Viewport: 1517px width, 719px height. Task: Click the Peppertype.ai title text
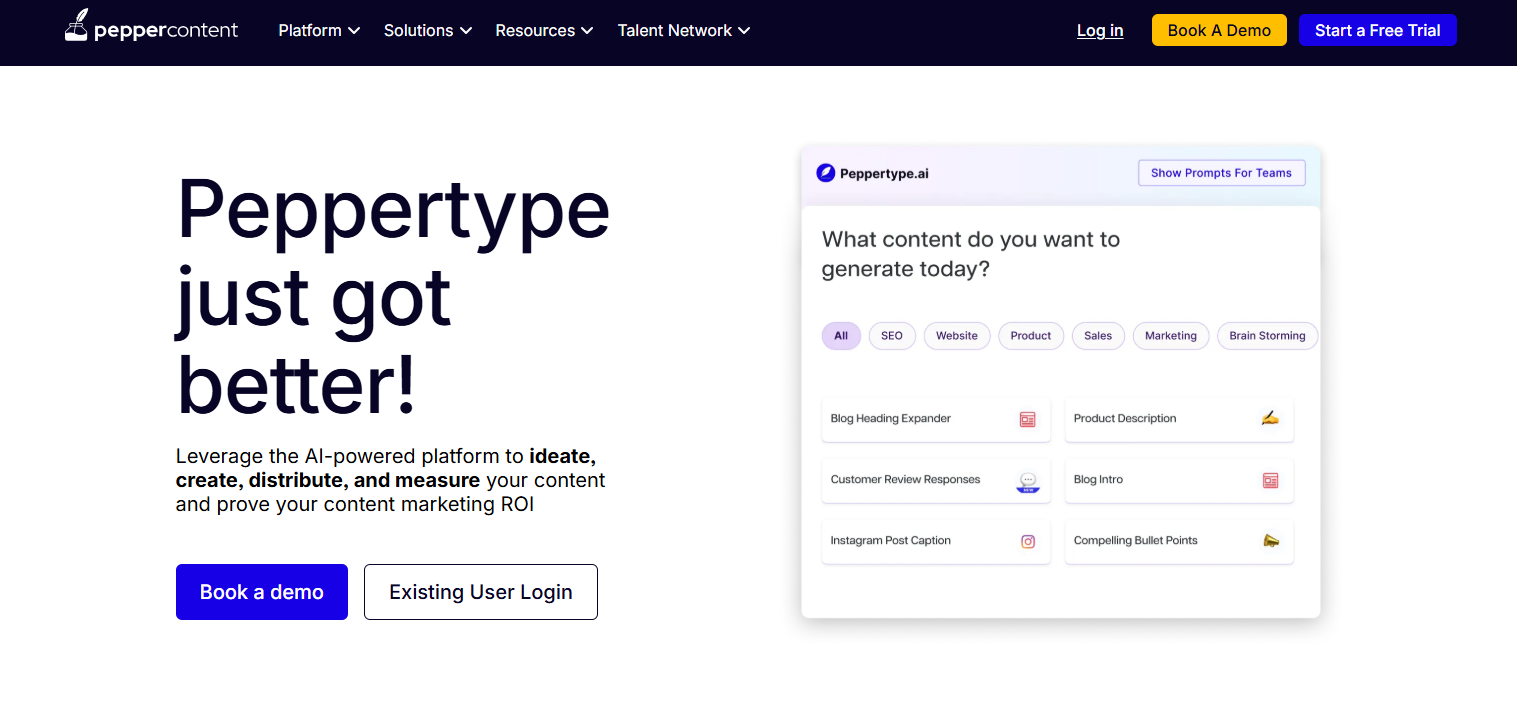point(884,173)
